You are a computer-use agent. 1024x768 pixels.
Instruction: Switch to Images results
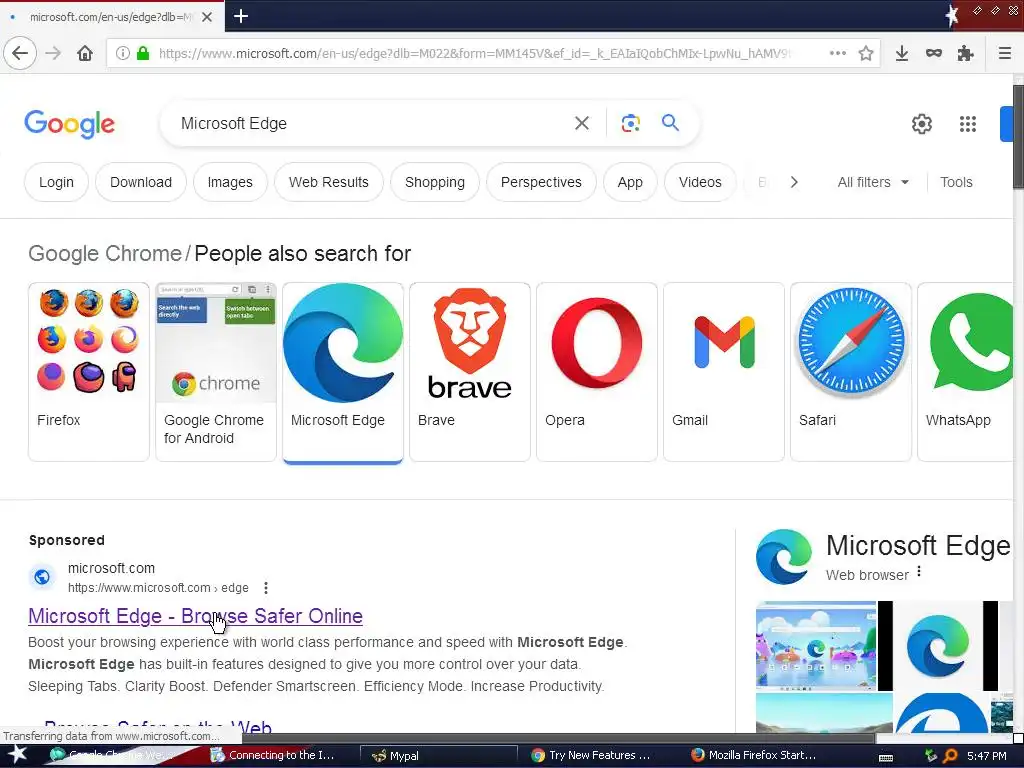click(x=230, y=182)
